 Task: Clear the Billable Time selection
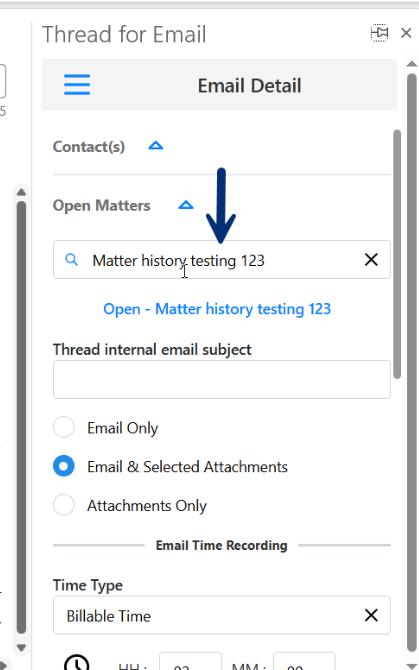pos(371,615)
